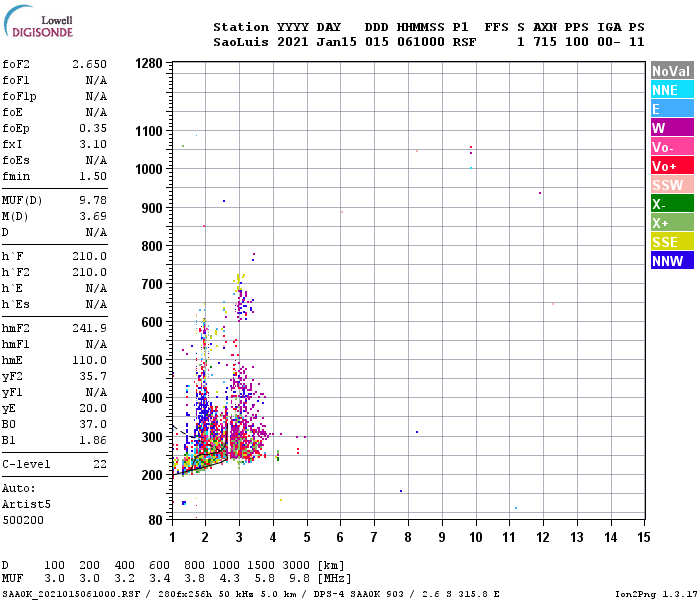Click the Ion2Png 1.3.17 version text

tap(656, 594)
